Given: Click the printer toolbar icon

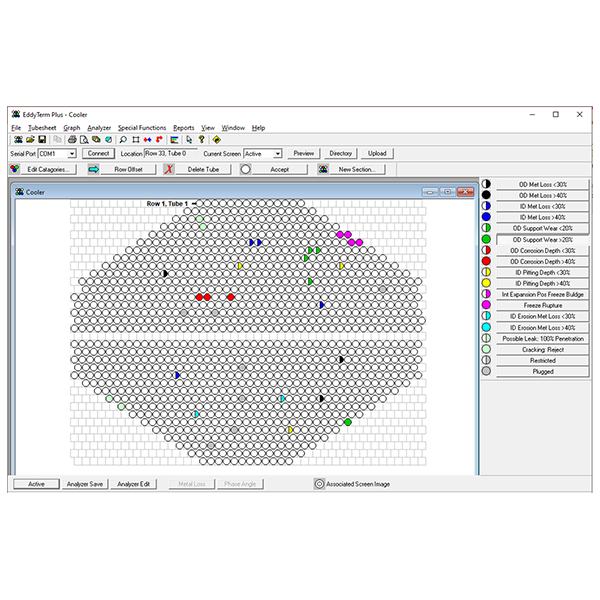Looking at the screenshot, I should click(72, 140).
